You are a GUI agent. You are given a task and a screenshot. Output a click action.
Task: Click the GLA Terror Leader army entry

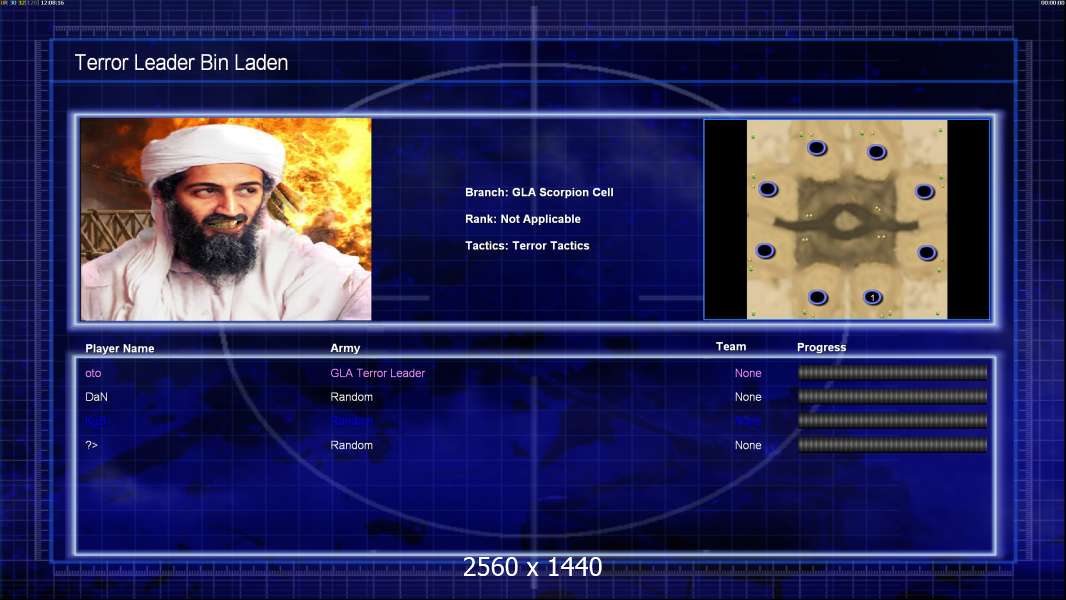(x=377, y=373)
